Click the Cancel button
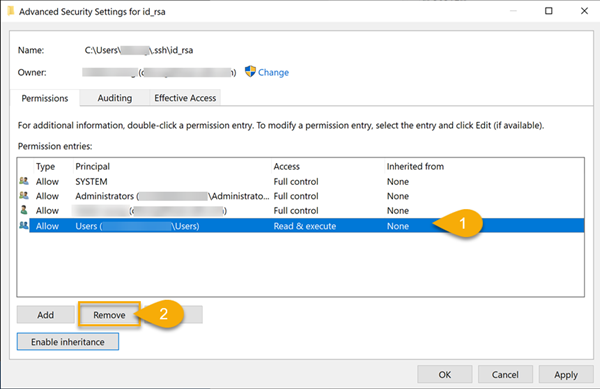The height and width of the screenshot is (389, 600). (505, 374)
